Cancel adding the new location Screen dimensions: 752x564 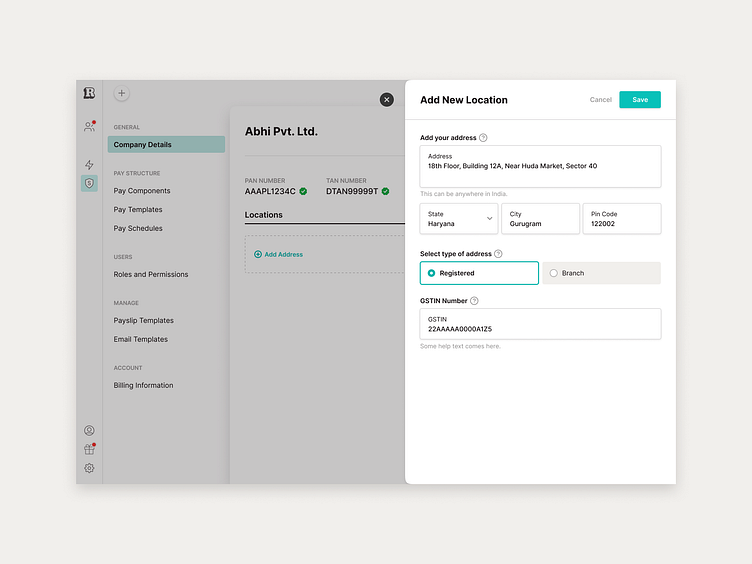point(600,100)
